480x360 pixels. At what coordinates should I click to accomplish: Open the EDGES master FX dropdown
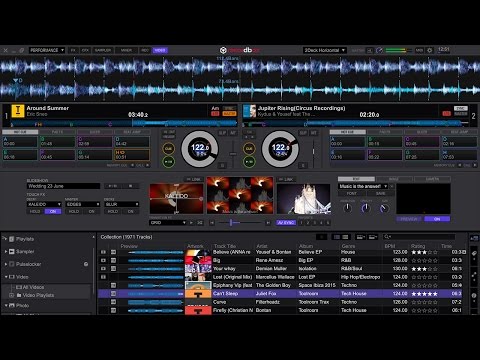tap(83, 204)
